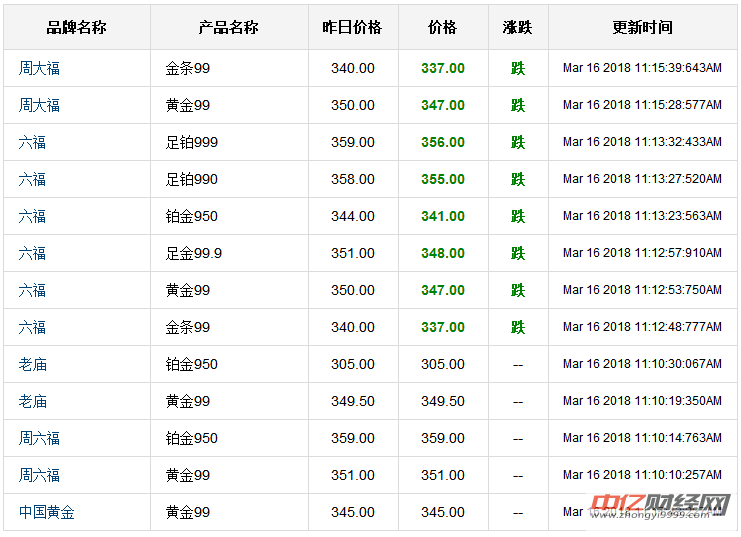This screenshot has width=741, height=537.
Task: Open 六福 link in the 金条99 row
Action: click(32, 328)
